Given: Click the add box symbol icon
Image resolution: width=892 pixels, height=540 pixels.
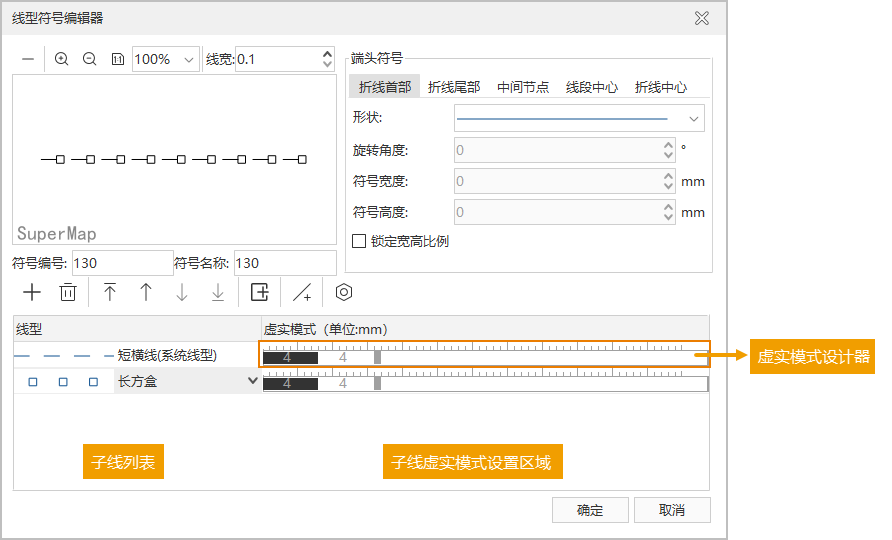Looking at the screenshot, I should (x=260, y=292).
